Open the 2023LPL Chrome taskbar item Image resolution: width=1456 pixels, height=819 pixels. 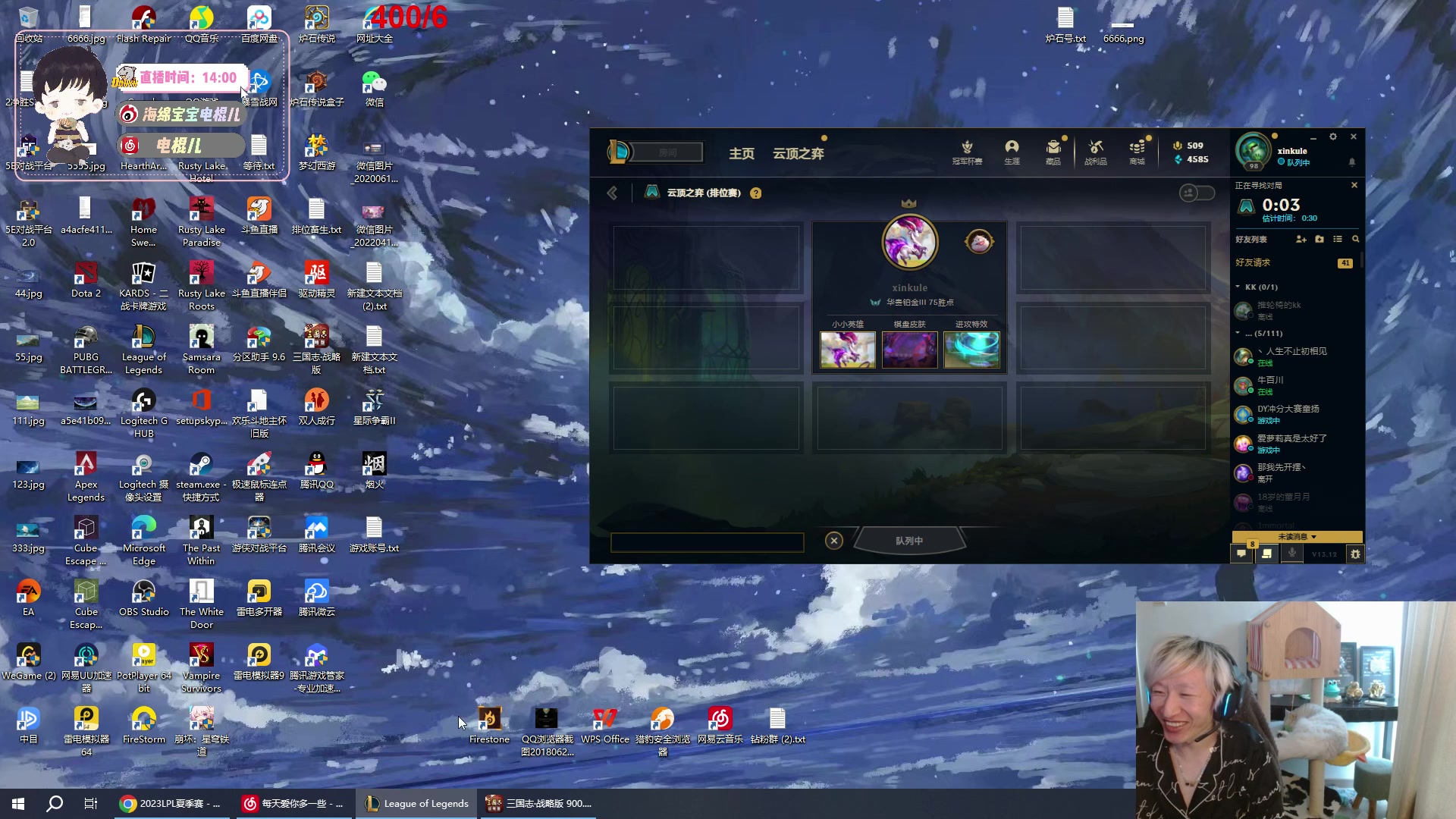tap(171, 803)
